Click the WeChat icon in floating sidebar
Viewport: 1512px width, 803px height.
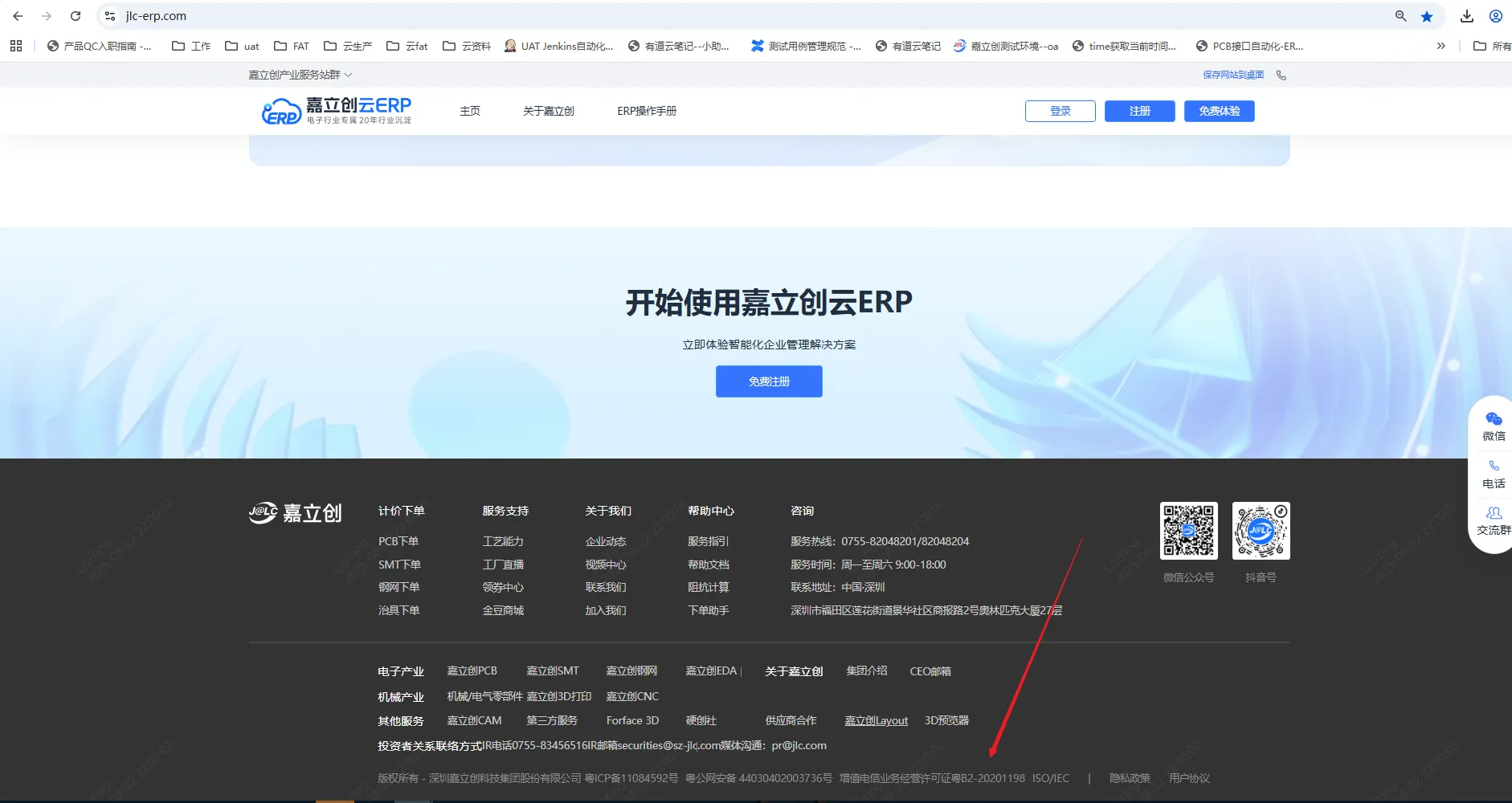coord(1494,420)
